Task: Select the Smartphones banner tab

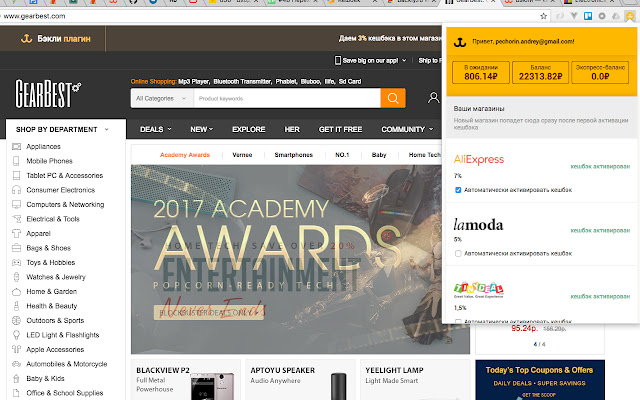Action: 293,155
